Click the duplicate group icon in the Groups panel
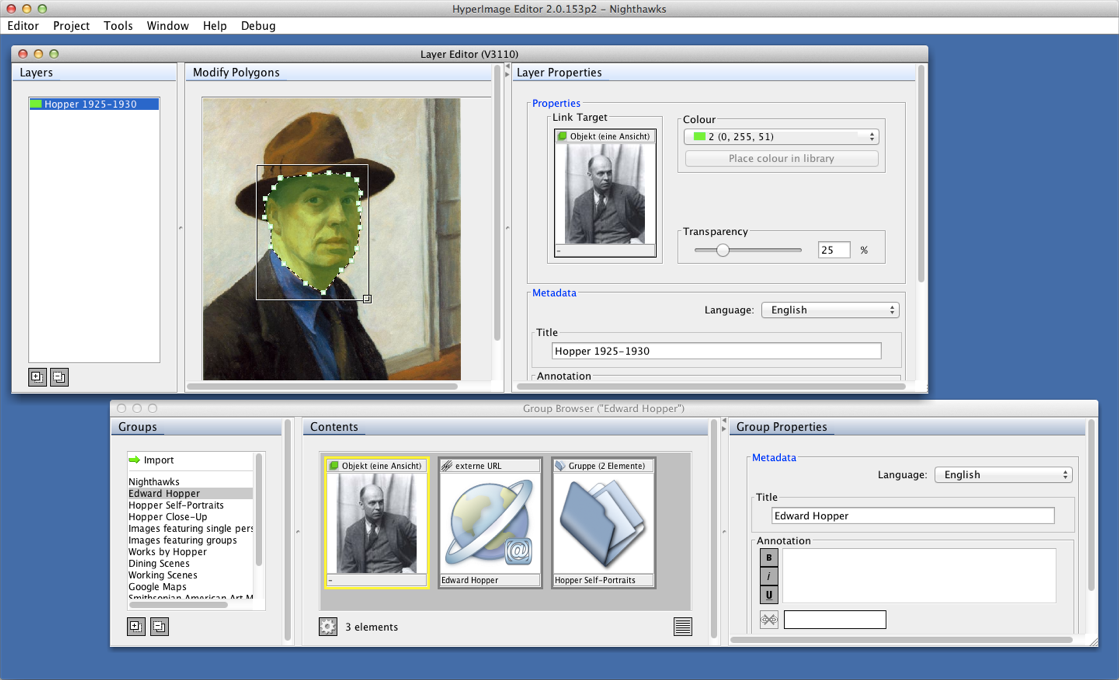 [x=158, y=627]
